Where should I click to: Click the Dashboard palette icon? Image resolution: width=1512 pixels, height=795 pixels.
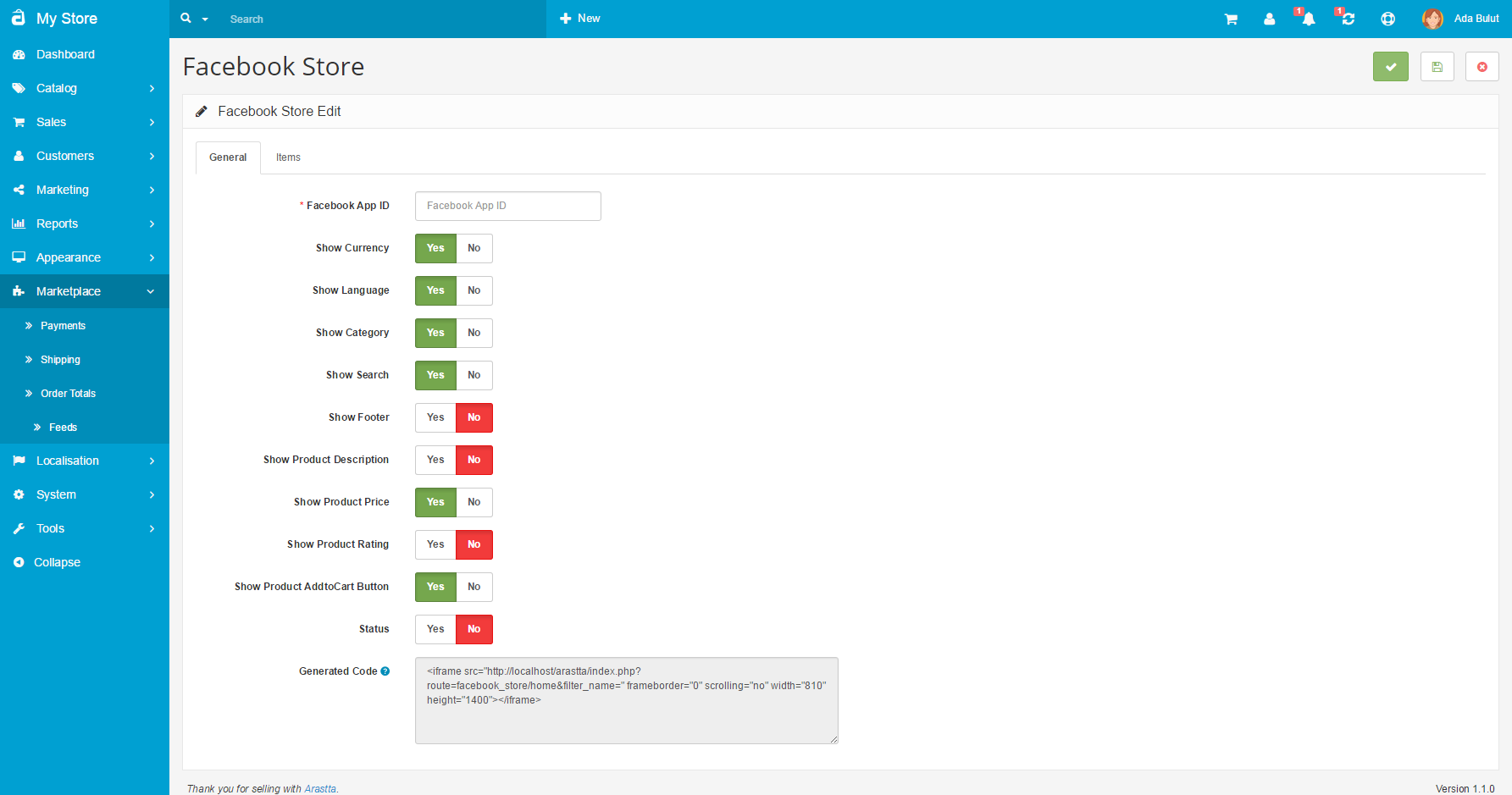pyautogui.click(x=19, y=54)
